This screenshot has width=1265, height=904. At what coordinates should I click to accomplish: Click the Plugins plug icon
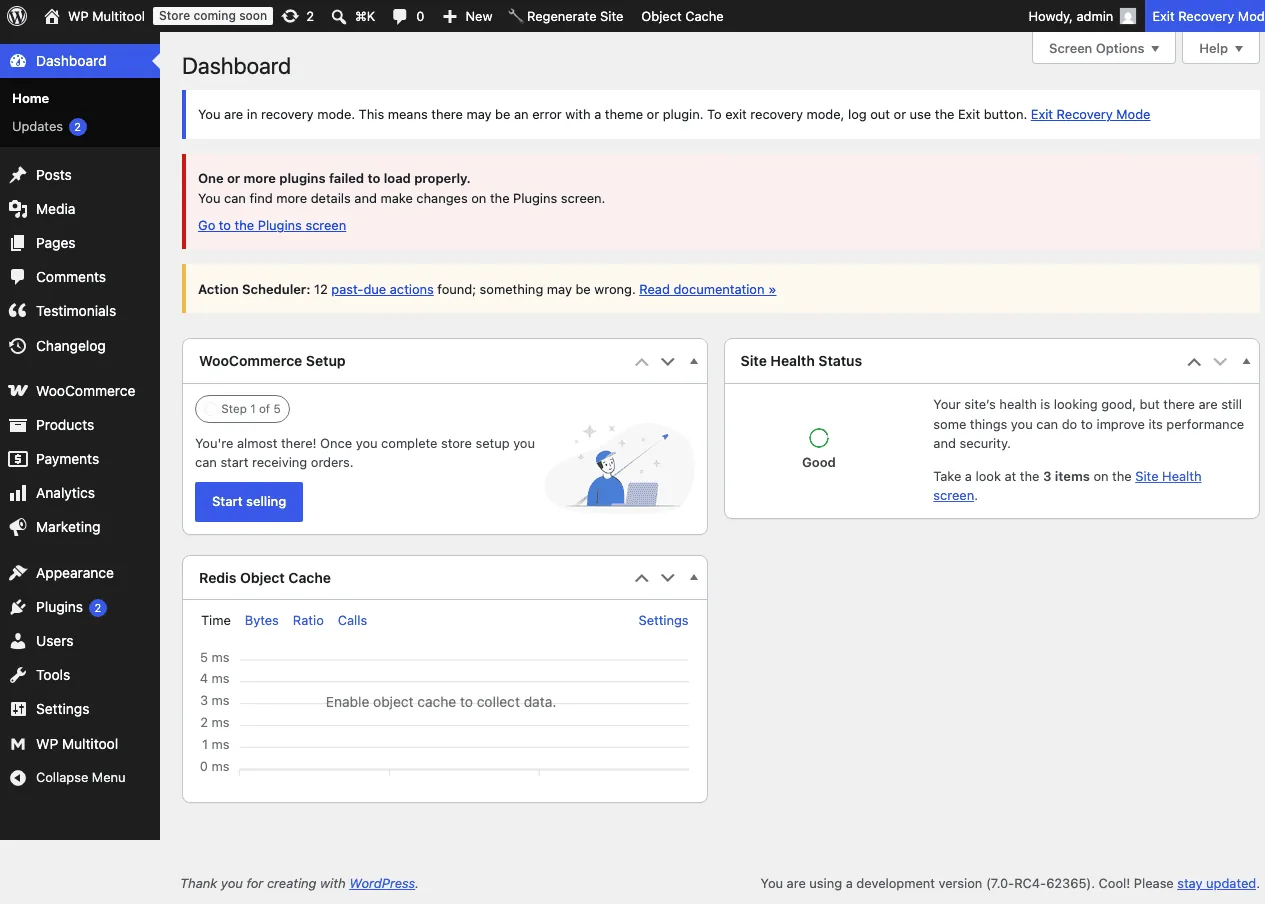[18, 607]
